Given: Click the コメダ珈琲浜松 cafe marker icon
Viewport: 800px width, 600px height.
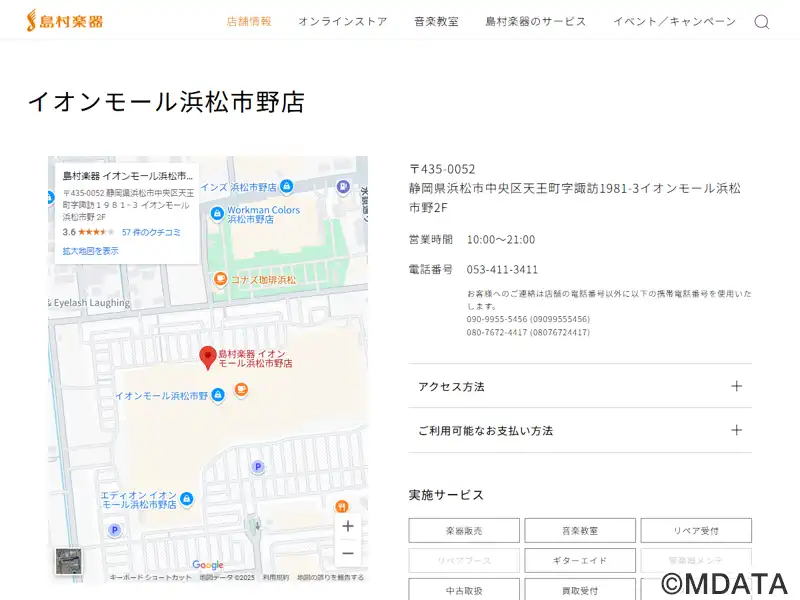Looking at the screenshot, I should 220,279.
